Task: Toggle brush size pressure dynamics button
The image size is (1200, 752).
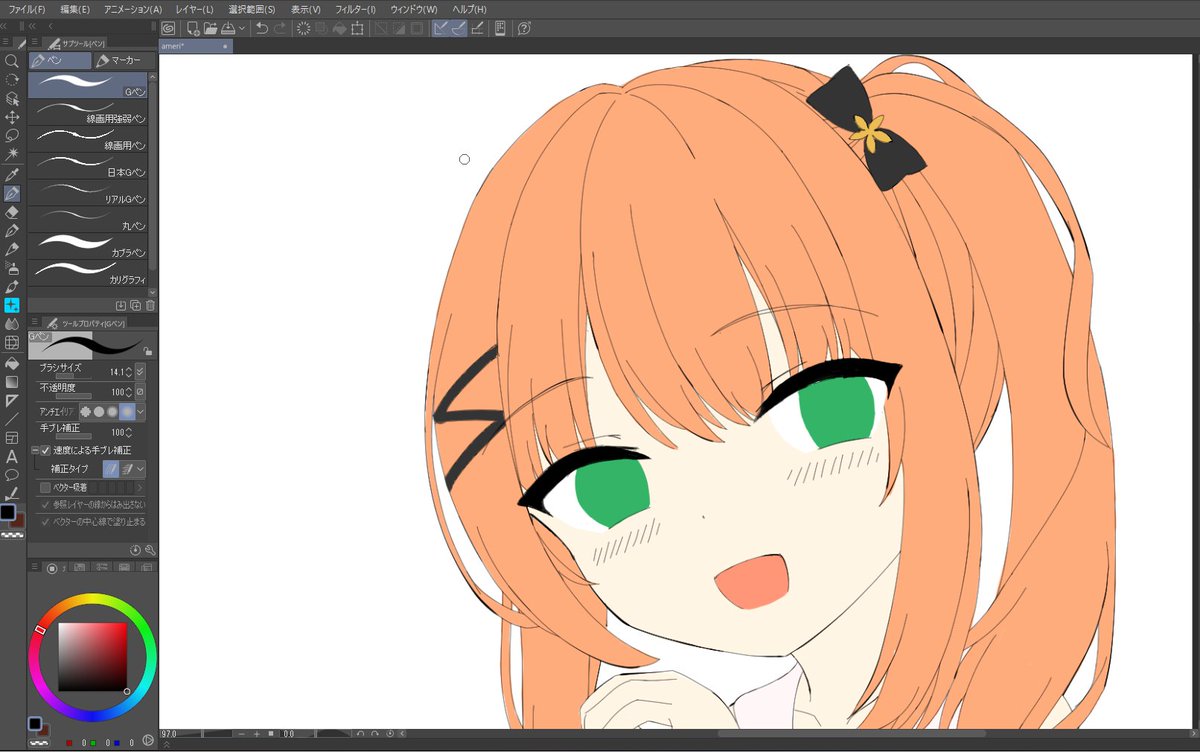Action: click(140, 372)
